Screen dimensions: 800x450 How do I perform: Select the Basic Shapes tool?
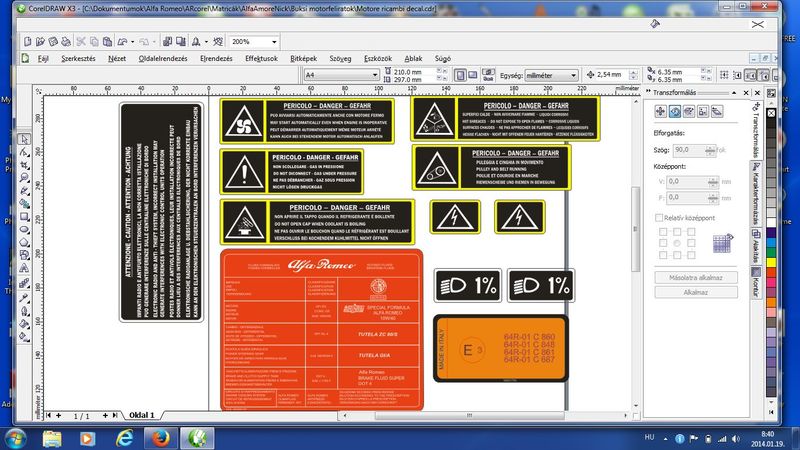[24, 255]
